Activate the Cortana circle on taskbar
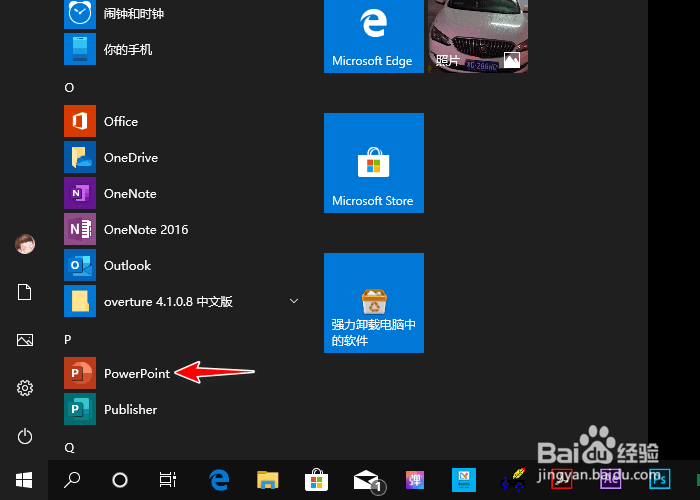The width and height of the screenshot is (700, 500). pyautogui.click(x=120, y=480)
